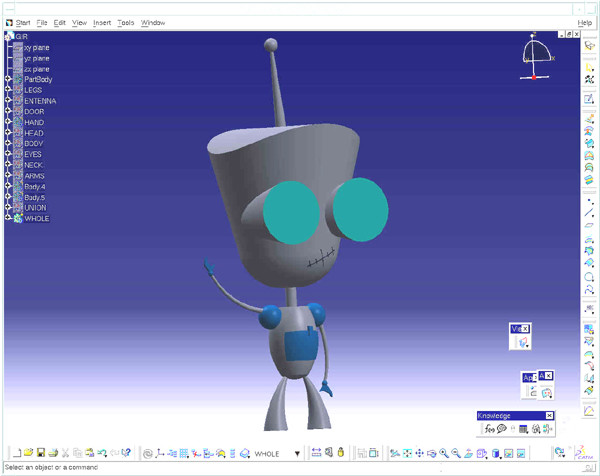The width and height of the screenshot is (600, 476).
Task: Select the Line tool in right toolbar
Action: 590,213
